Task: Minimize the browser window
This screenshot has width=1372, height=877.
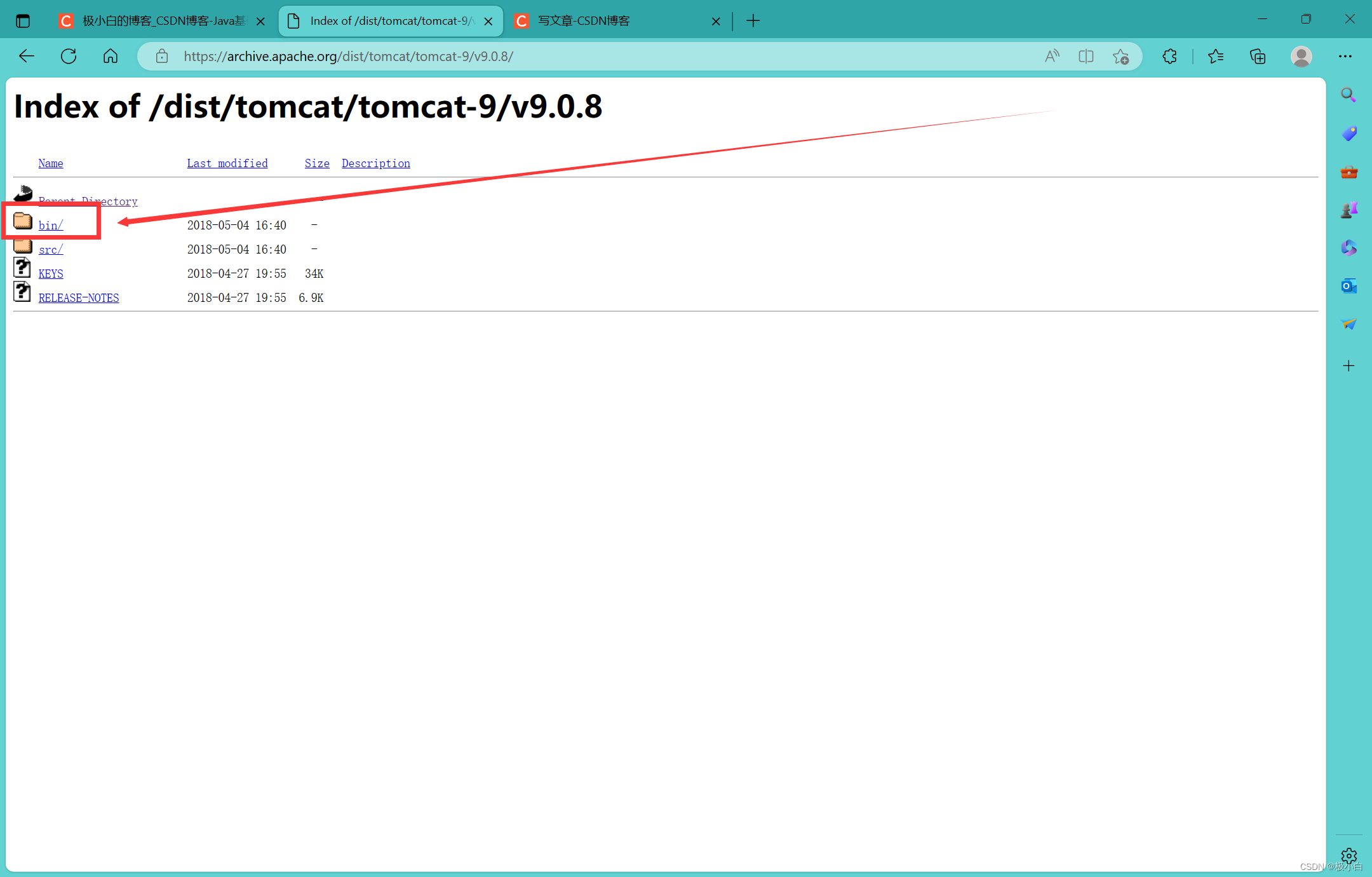Action: click(1262, 19)
